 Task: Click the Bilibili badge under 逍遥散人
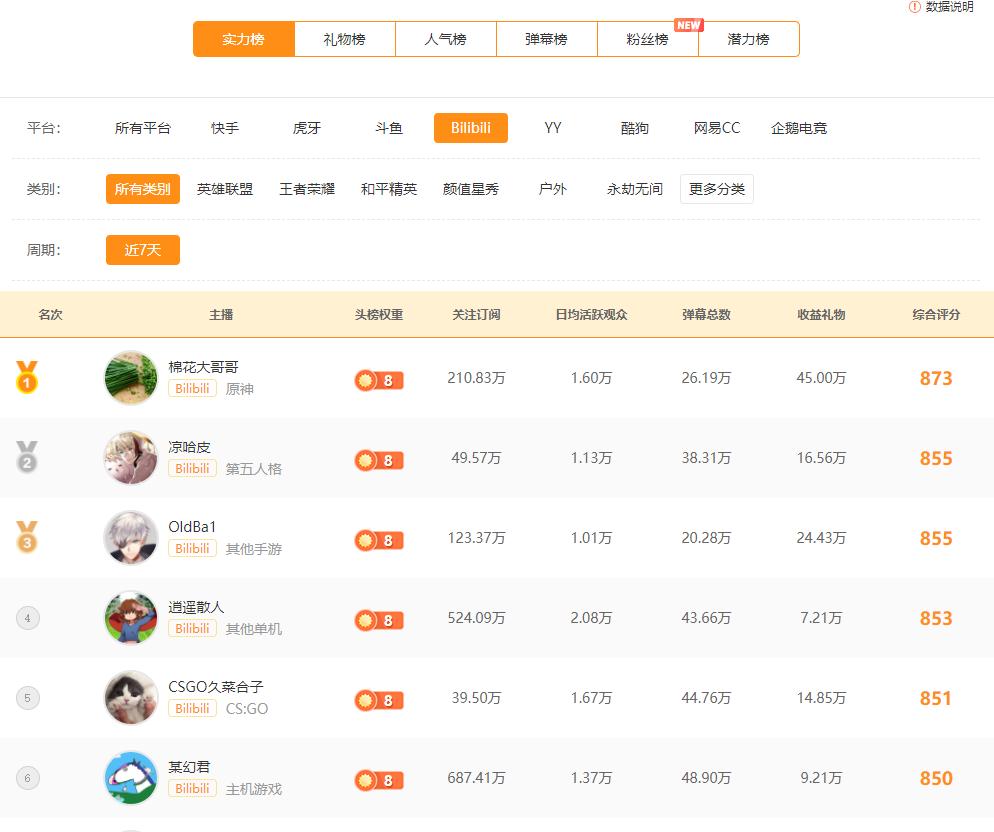[x=192, y=628]
